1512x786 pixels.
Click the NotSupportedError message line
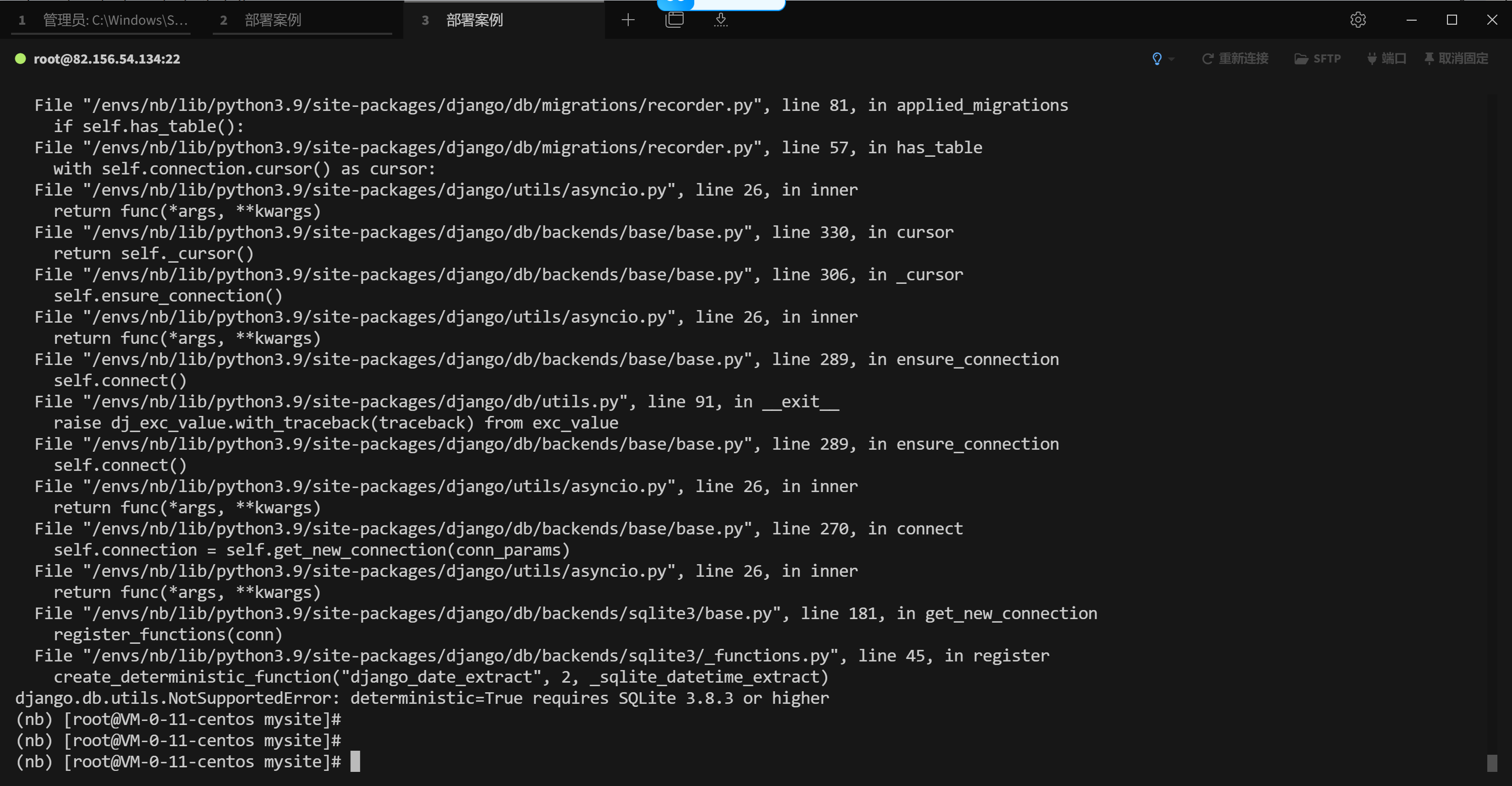[422, 698]
